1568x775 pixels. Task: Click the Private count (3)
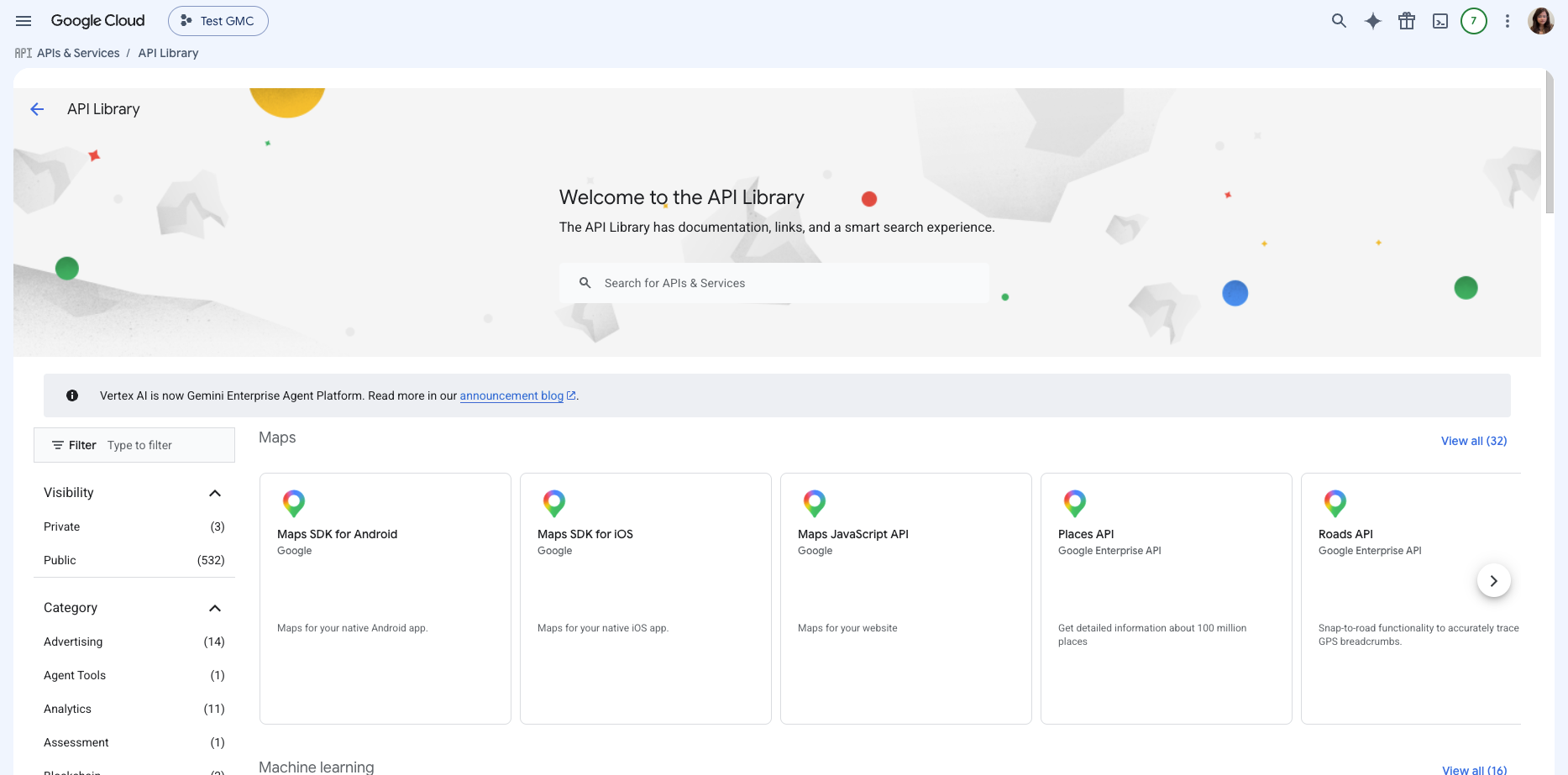tap(218, 526)
